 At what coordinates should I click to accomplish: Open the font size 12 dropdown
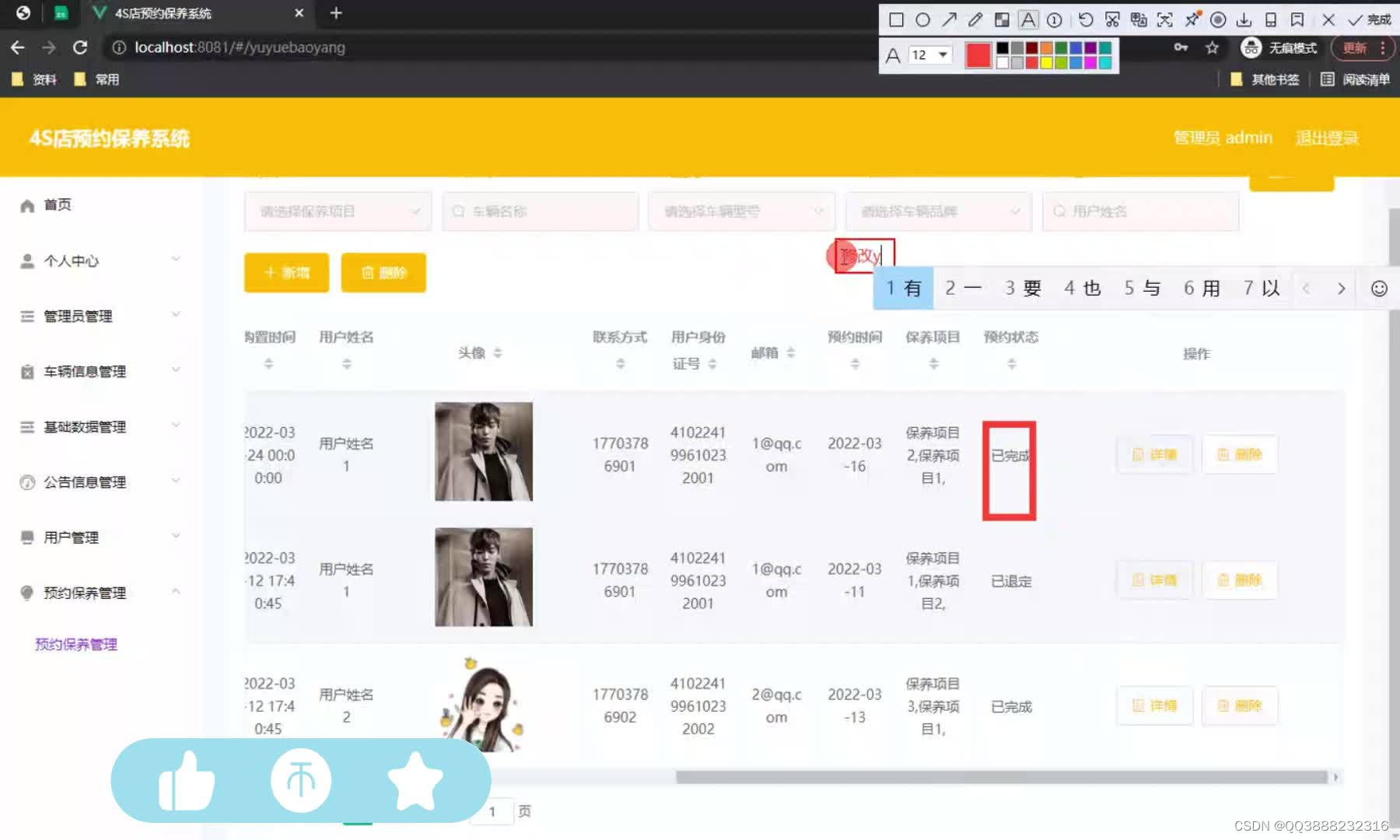[930, 54]
